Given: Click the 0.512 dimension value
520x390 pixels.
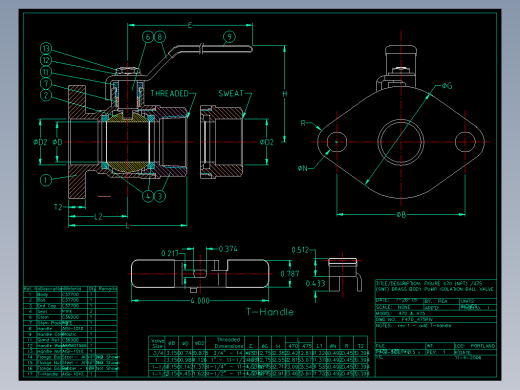Looking at the screenshot, I should pos(300,250).
